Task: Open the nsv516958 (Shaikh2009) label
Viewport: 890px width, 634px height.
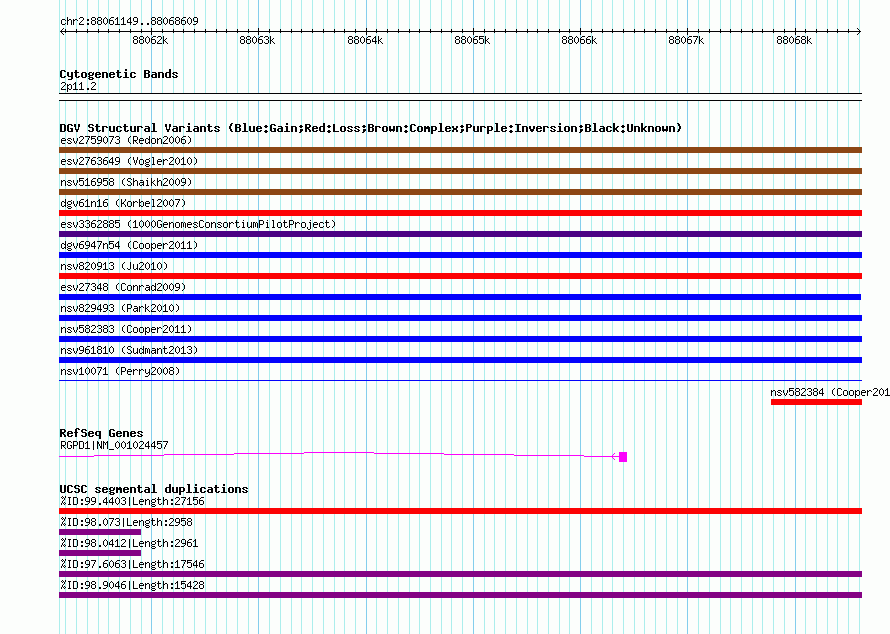Action: coord(126,182)
